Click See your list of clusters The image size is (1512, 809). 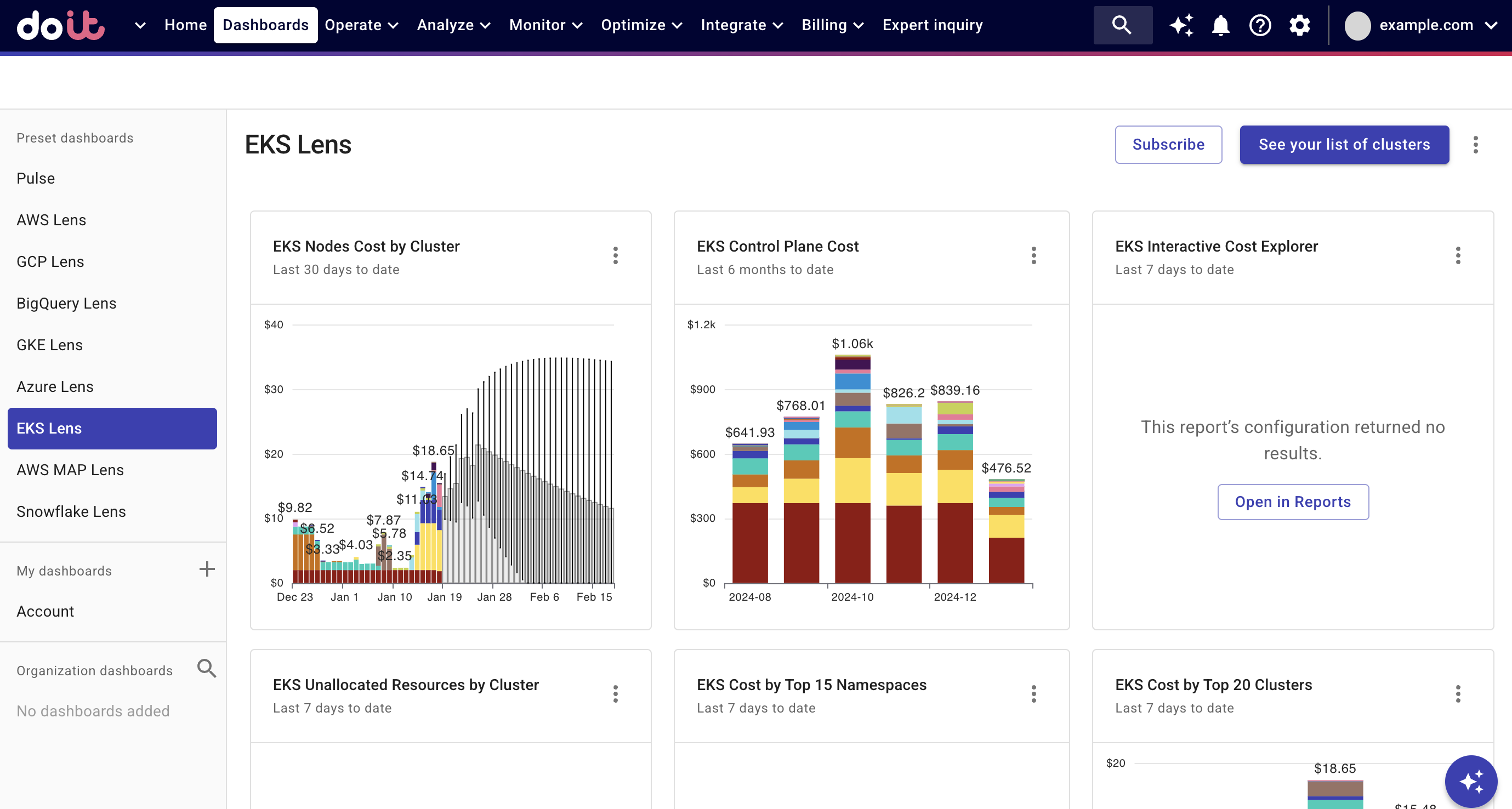tap(1344, 144)
